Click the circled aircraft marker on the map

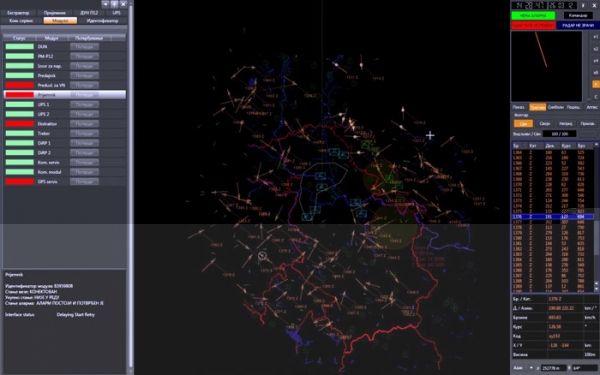point(262,256)
